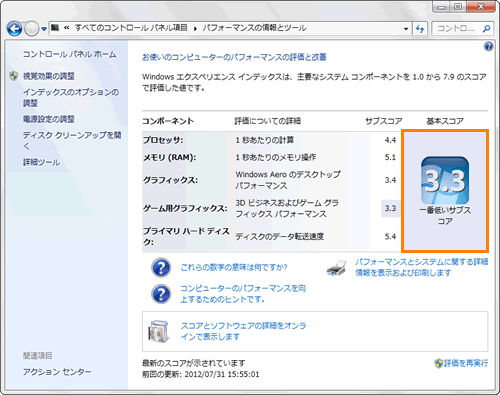
Task: Open print detailed performance information link
Action: coord(421,267)
